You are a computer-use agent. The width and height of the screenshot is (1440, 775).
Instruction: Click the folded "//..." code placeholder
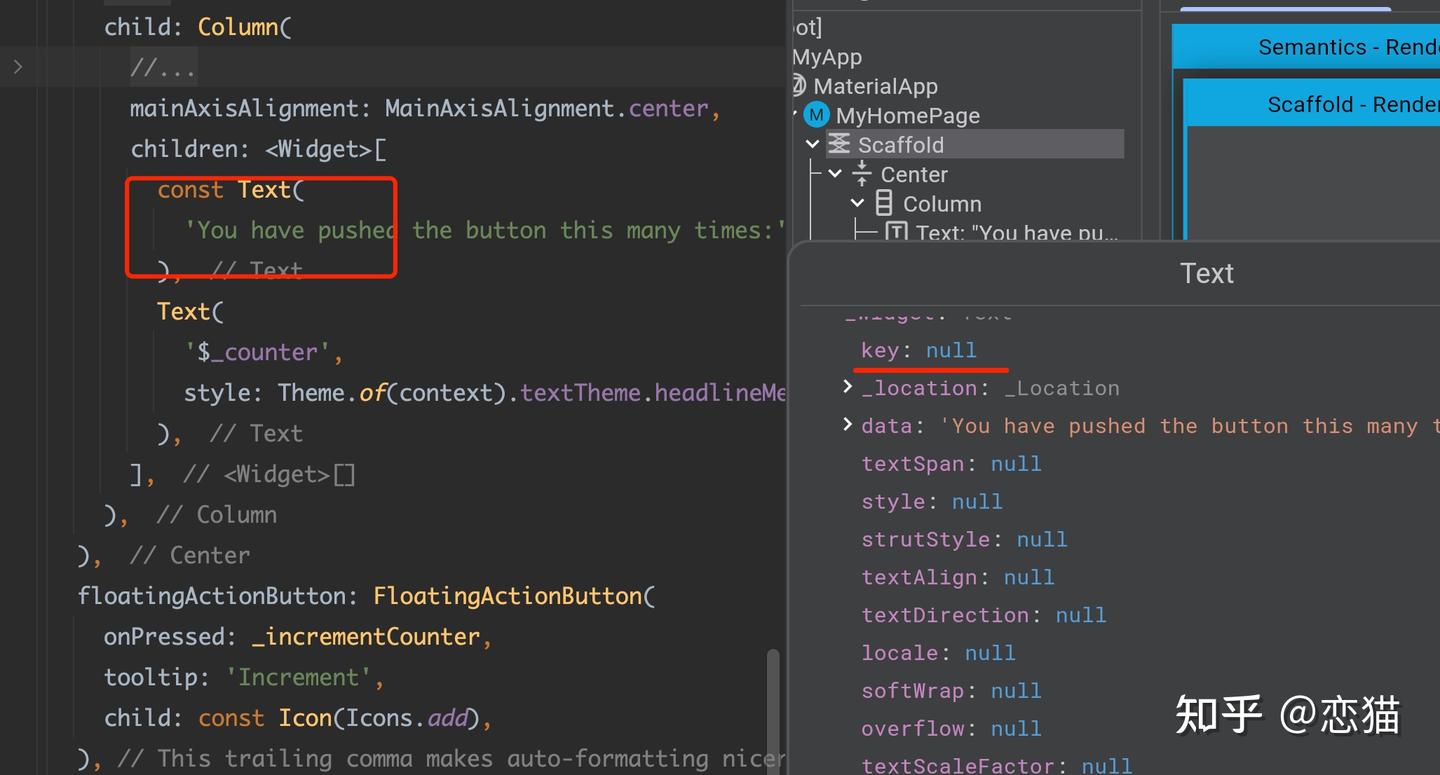(x=163, y=68)
